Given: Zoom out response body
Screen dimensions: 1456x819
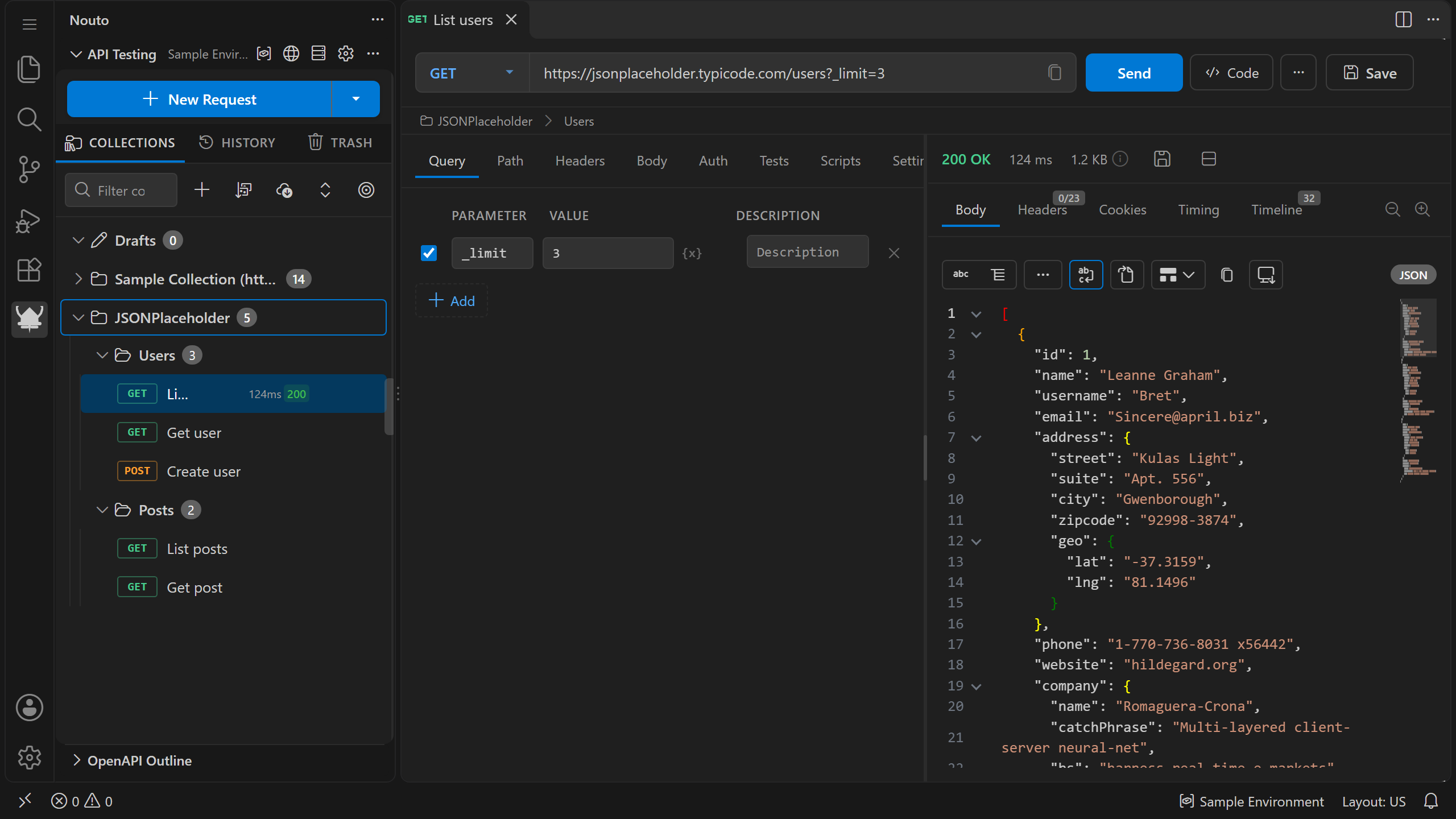Looking at the screenshot, I should tap(1392, 210).
